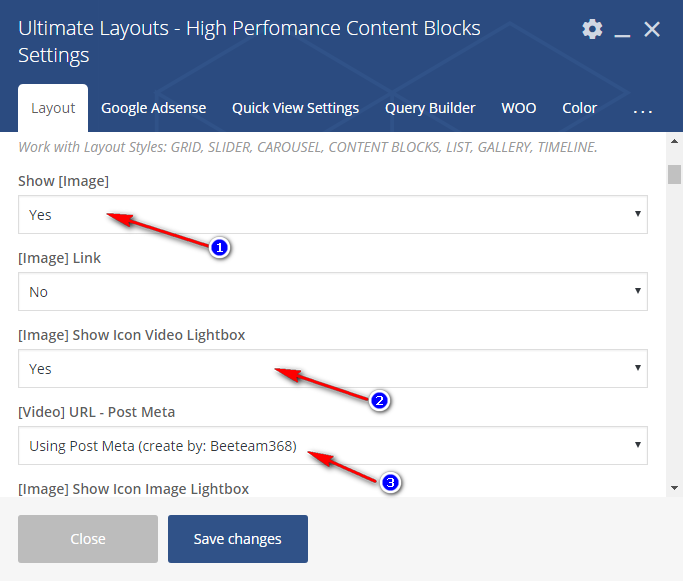Open the Google Adsense tab
Image resolution: width=683 pixels, height=581 pixels.
(153, 108)
